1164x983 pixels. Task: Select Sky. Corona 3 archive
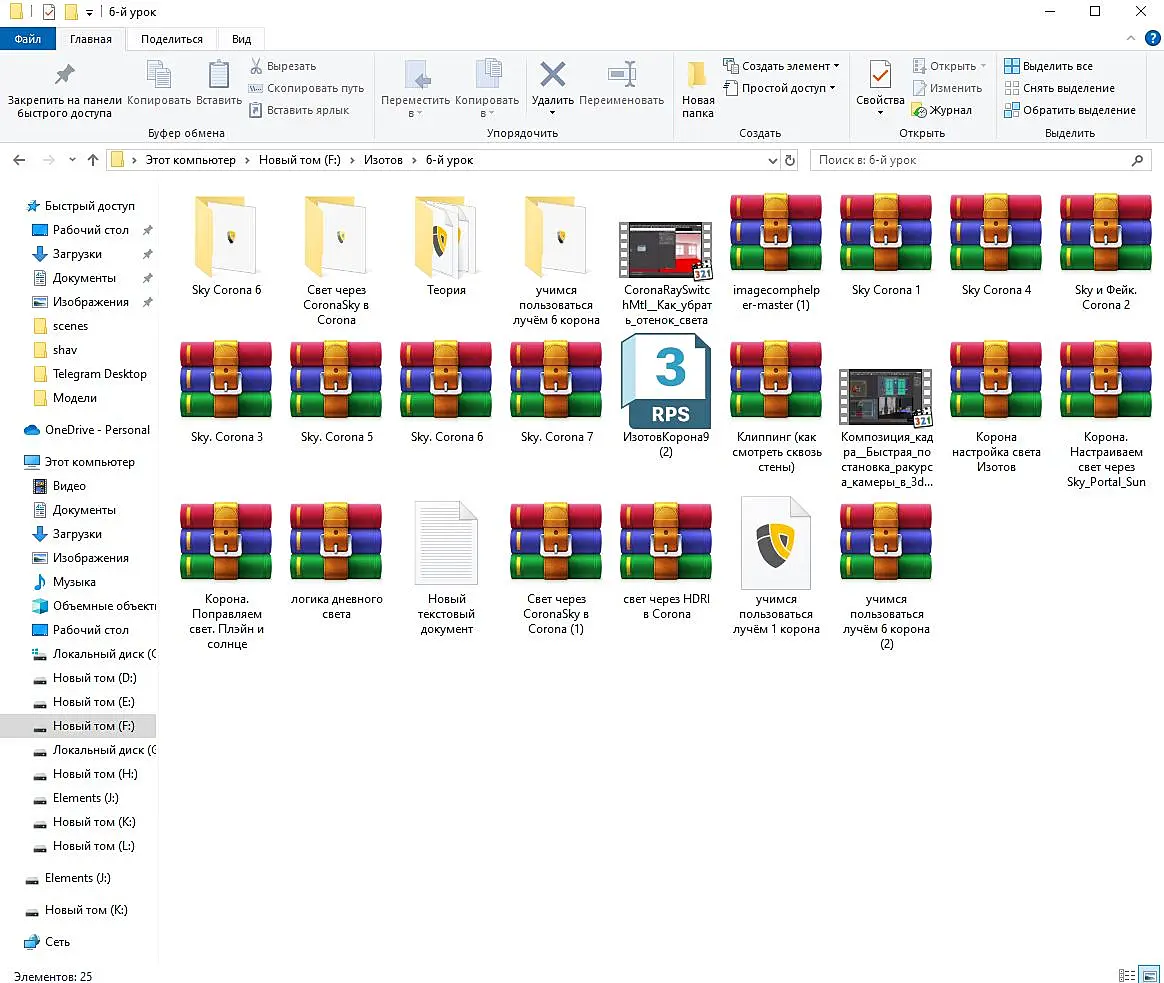[x=226, y=392]
